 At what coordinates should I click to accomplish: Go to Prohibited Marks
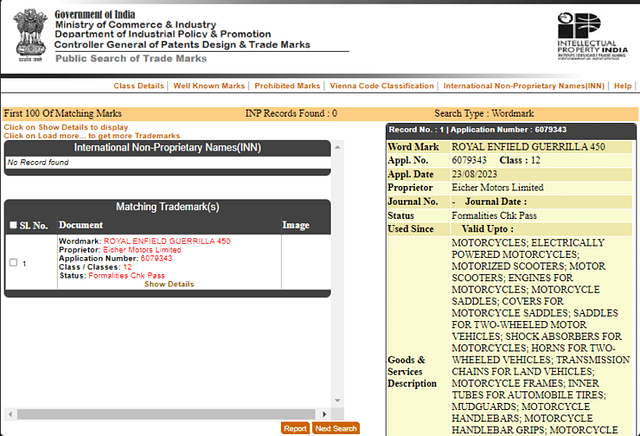tap(287, 86)
